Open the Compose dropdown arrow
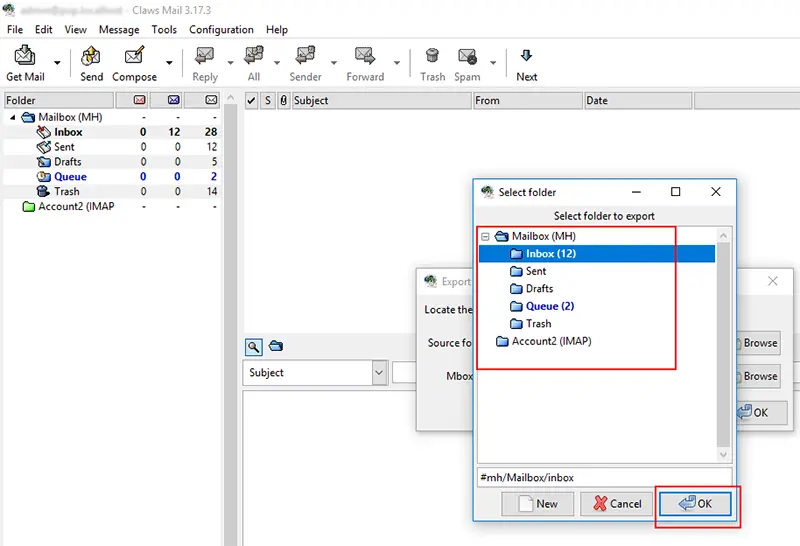This screenshot has height=546, width=800. 169,63
